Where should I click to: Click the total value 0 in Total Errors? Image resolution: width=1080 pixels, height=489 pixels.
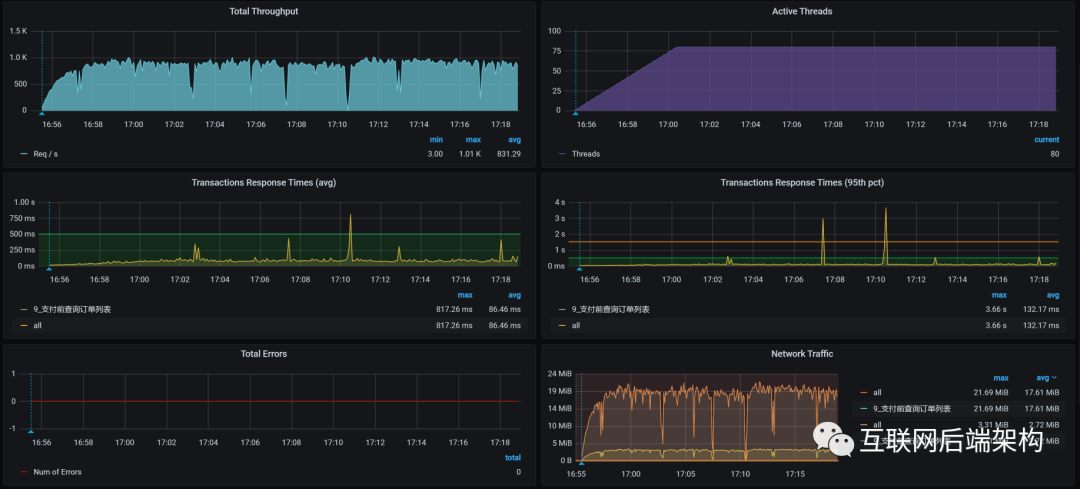point(519,472)
